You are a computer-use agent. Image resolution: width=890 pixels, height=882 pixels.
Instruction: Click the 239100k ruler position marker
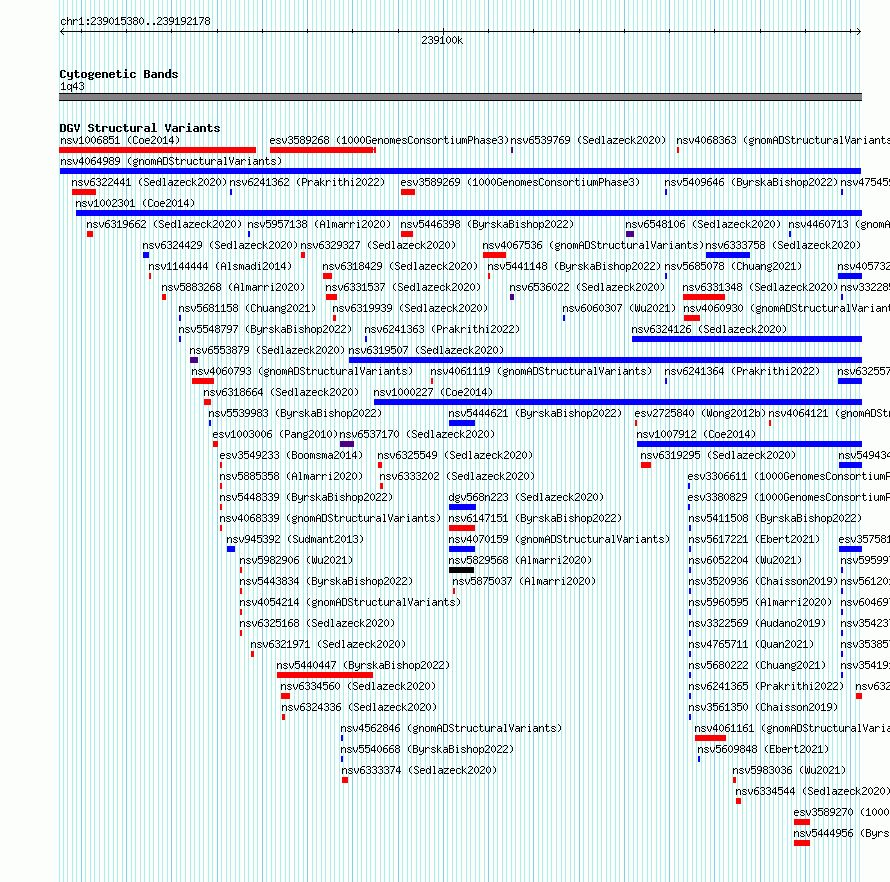point(442,40)
